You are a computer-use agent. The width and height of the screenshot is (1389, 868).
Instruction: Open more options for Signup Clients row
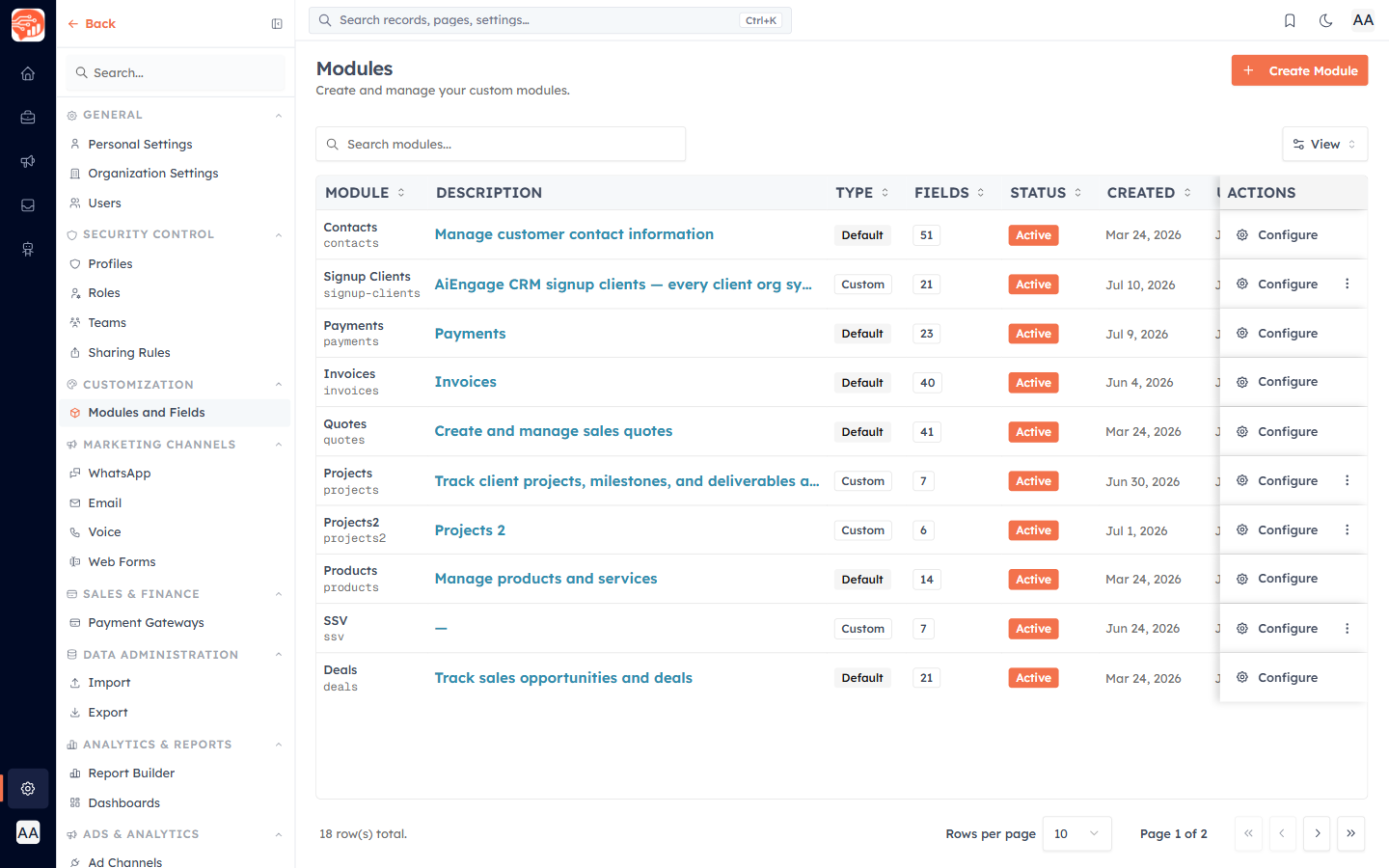1348,284
